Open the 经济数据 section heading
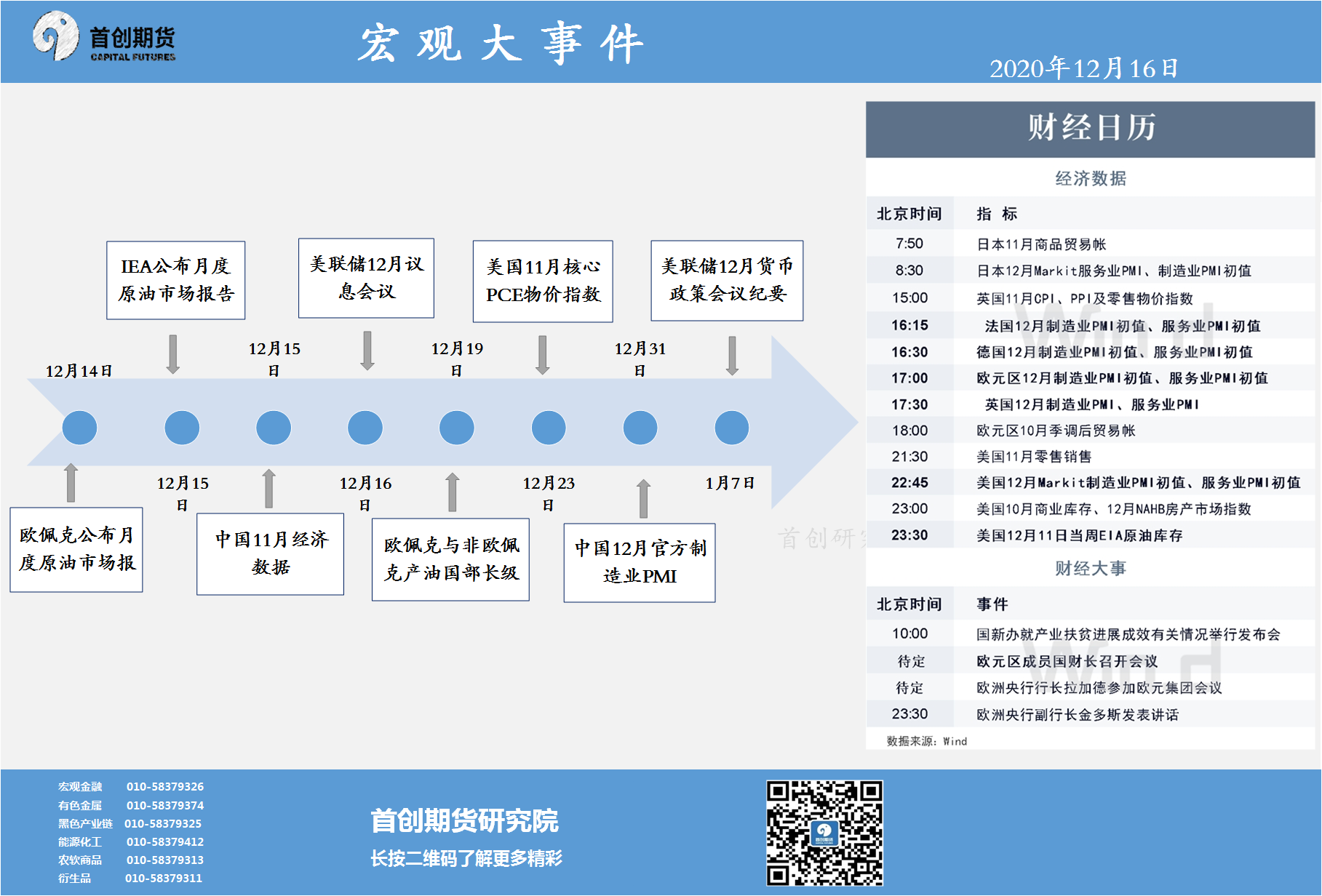1322x896 pixels. [x=1090, y=178]
